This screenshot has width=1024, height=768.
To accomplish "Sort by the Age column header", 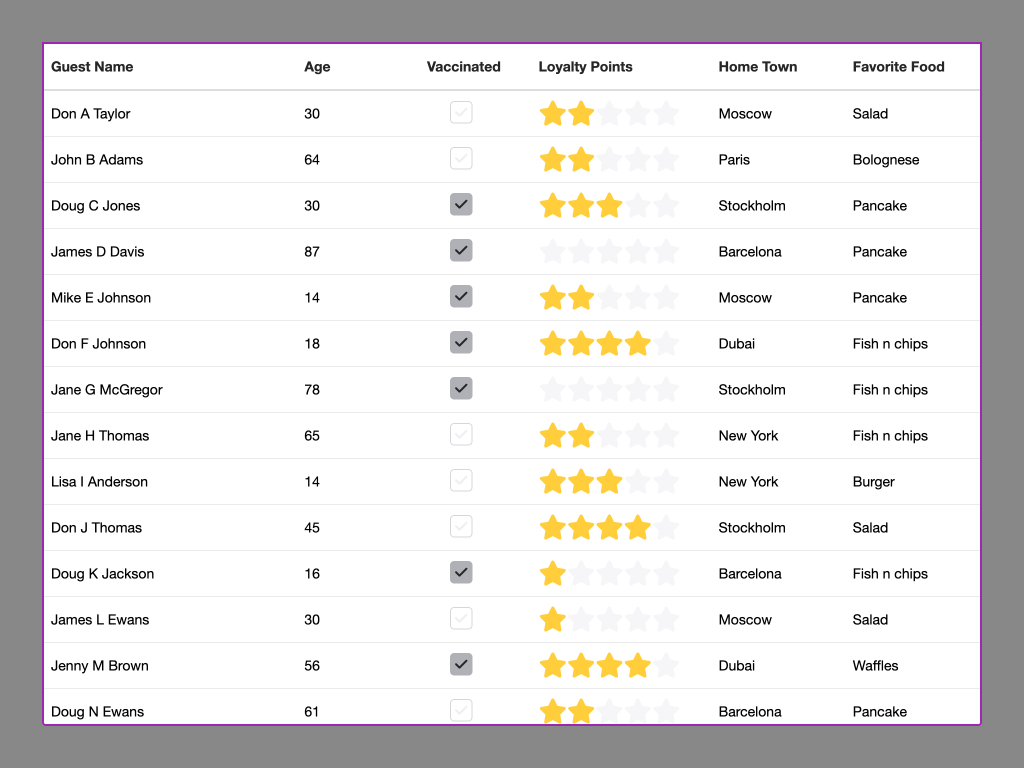I will click(317, 67).
